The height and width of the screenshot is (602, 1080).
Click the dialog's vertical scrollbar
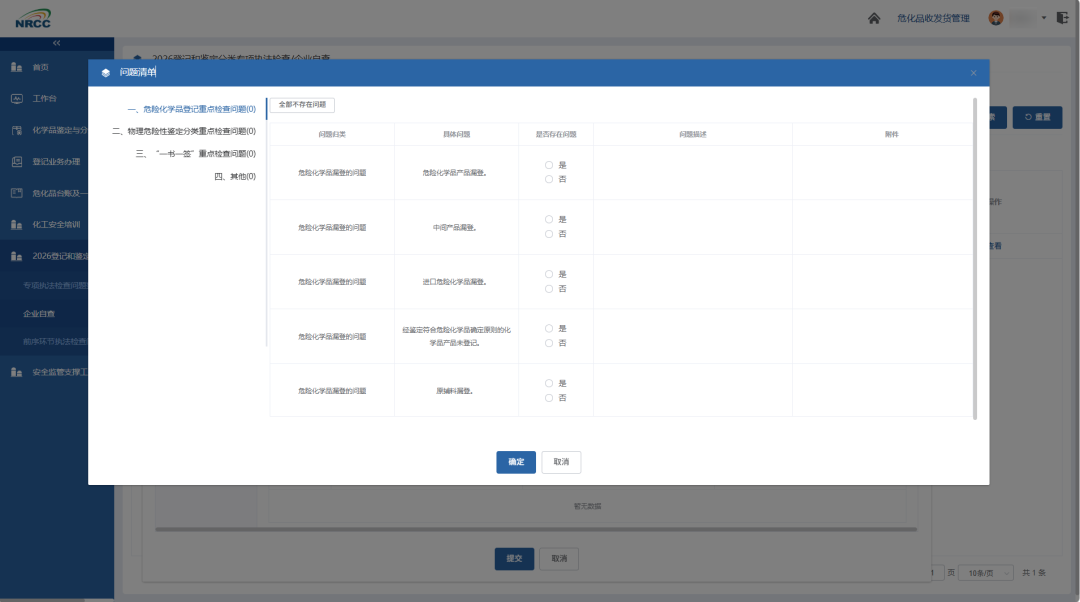pyautogui.click(x=975, y=258)
